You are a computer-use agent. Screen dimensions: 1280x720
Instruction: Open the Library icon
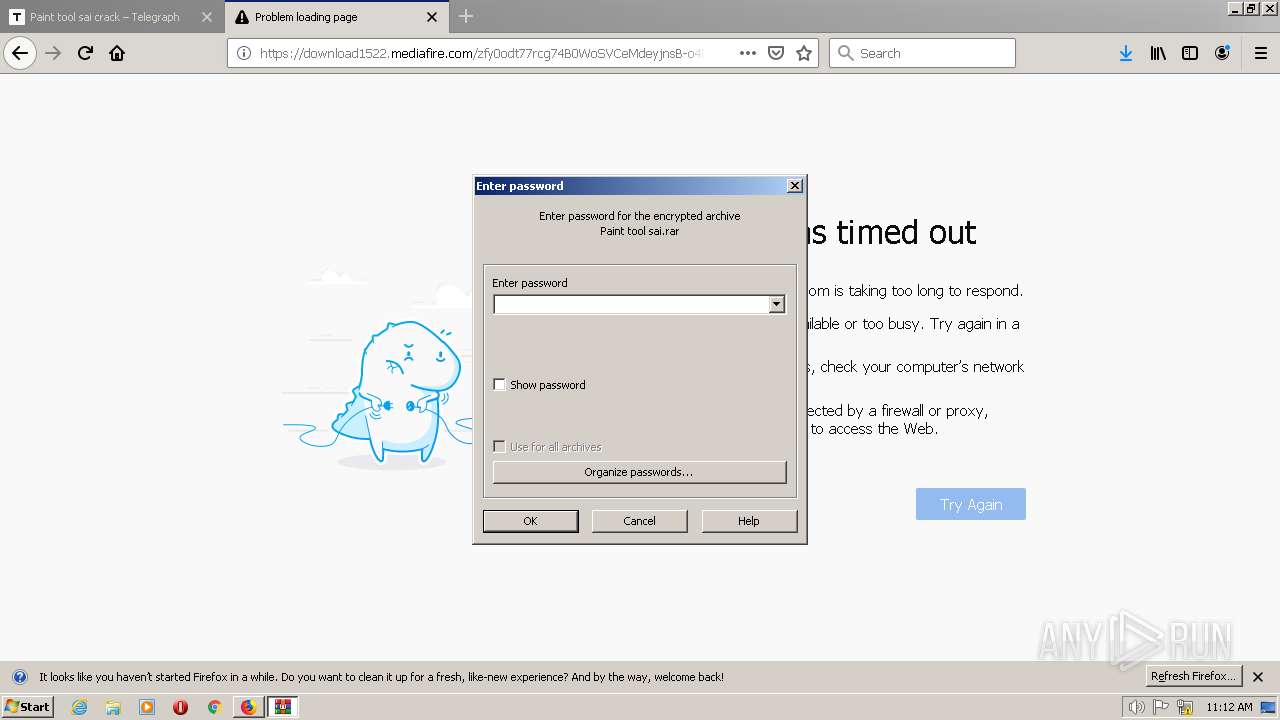(1158, 53)
